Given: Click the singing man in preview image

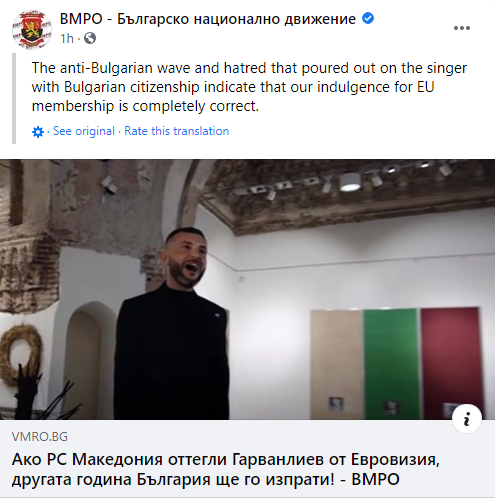Looking at the screenshot, I should click(x=172, y=323).
